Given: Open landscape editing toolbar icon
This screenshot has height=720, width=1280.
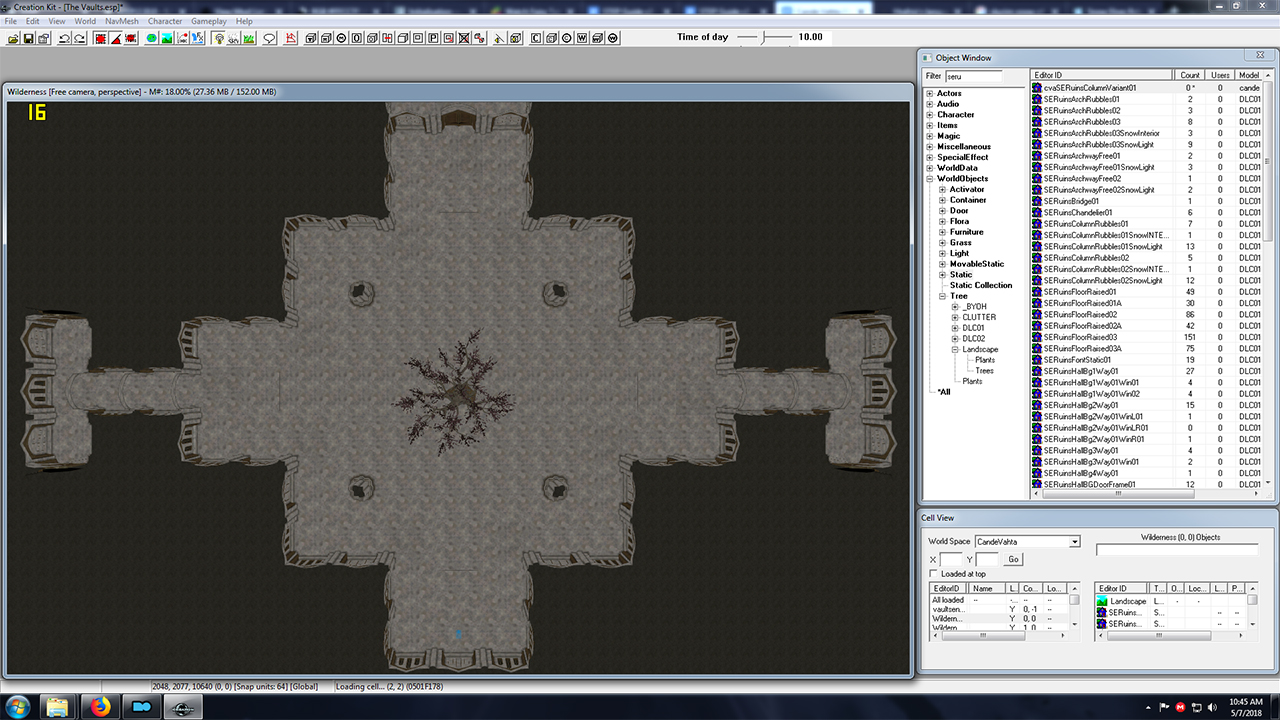Looking at the screenshot, I should point(167,38).
